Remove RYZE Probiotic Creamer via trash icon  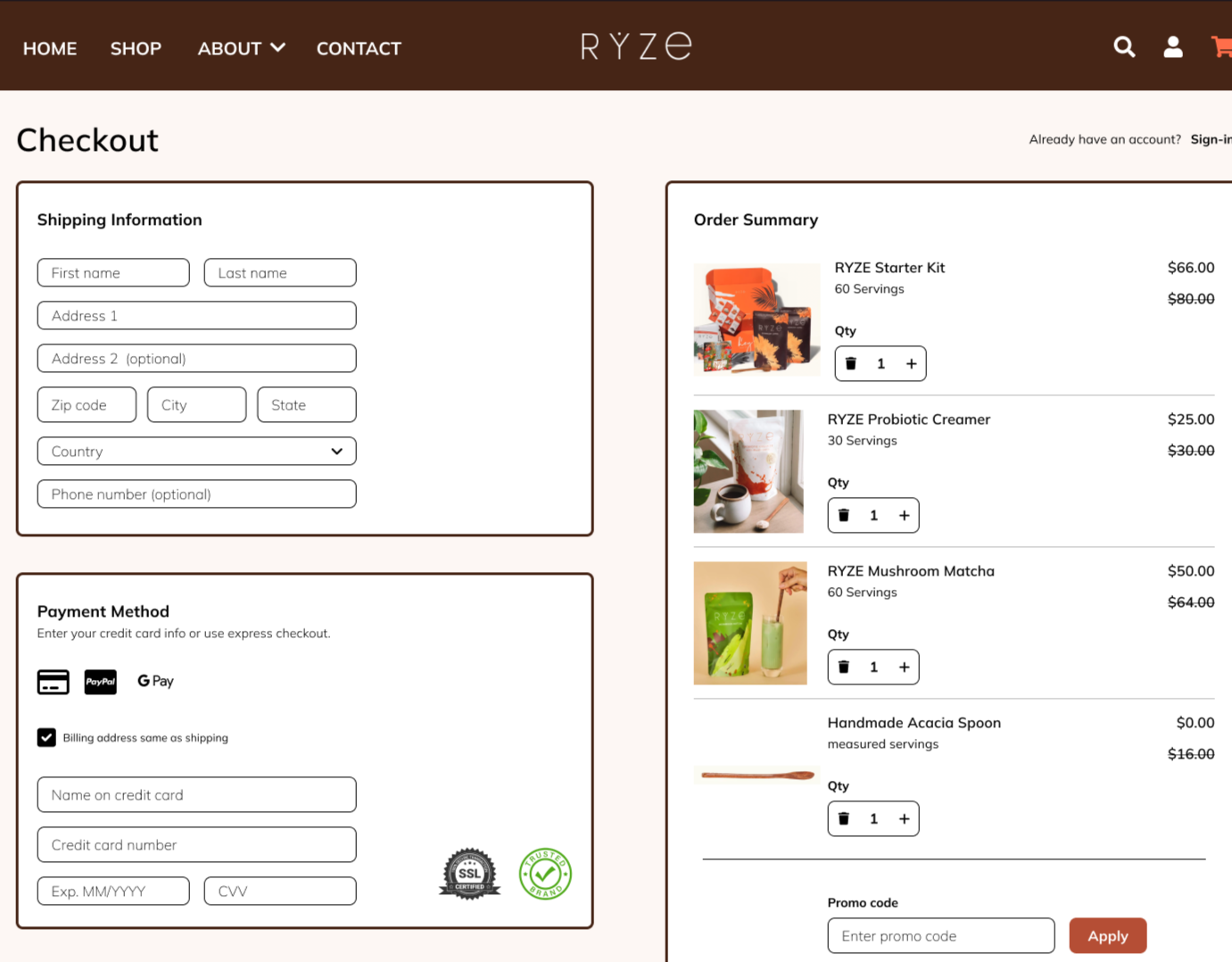coord(844,515)
